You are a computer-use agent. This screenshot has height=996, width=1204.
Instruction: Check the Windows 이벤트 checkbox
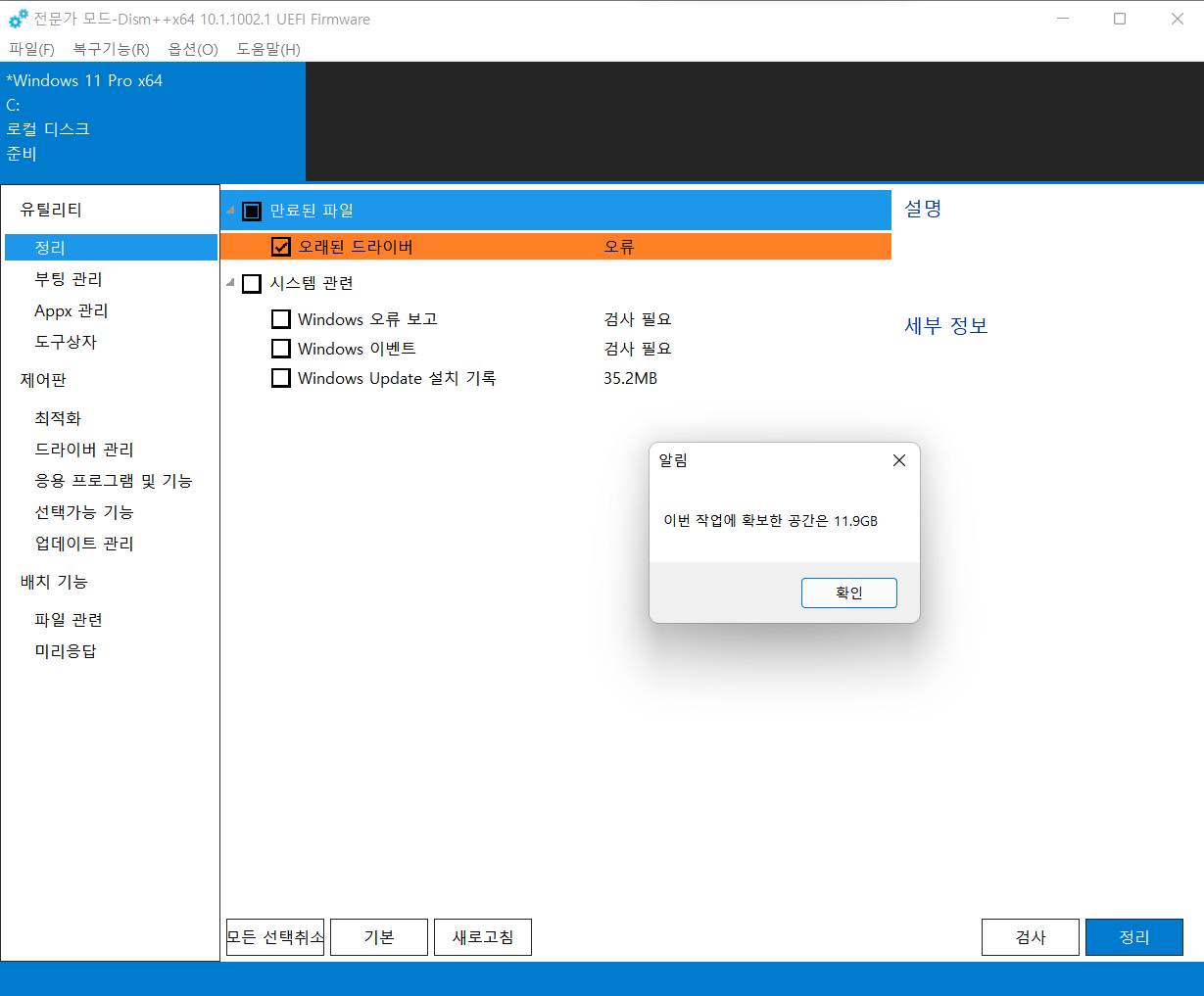[281, 349]
